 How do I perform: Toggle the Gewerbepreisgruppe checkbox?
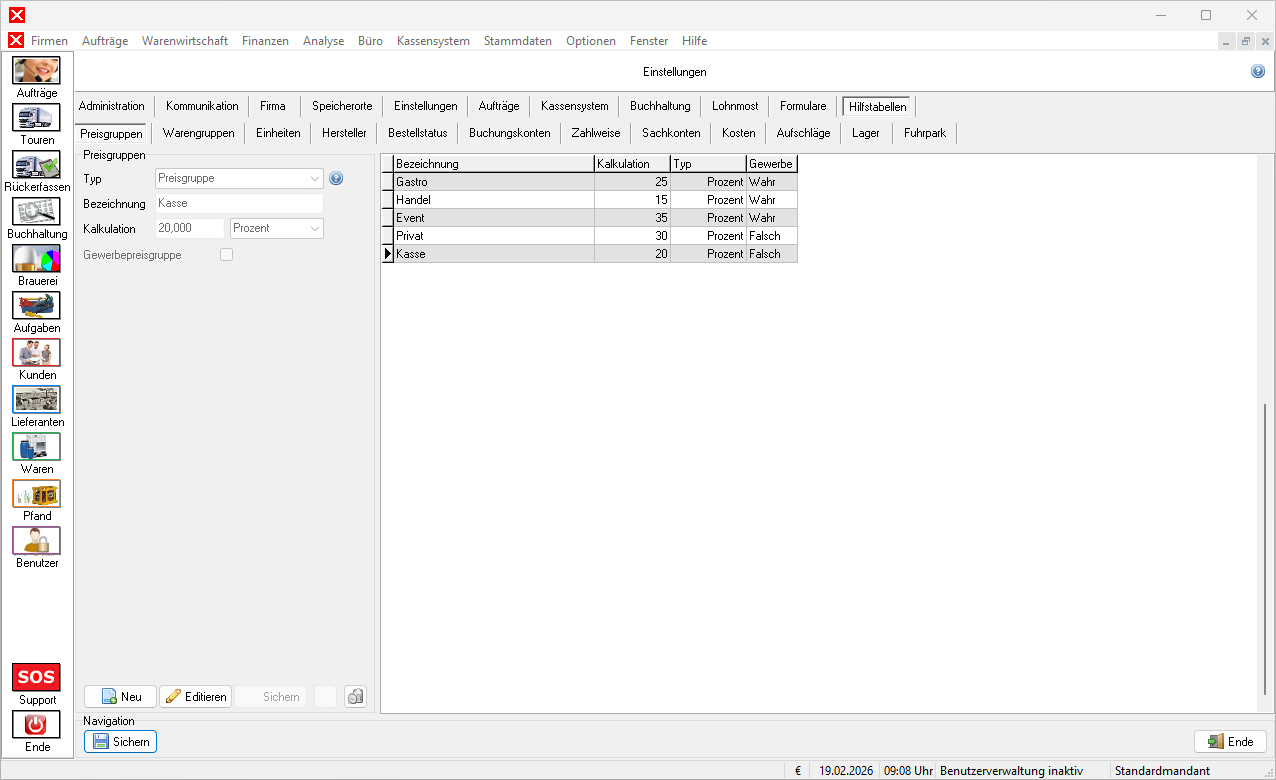(x=226, y=255)
